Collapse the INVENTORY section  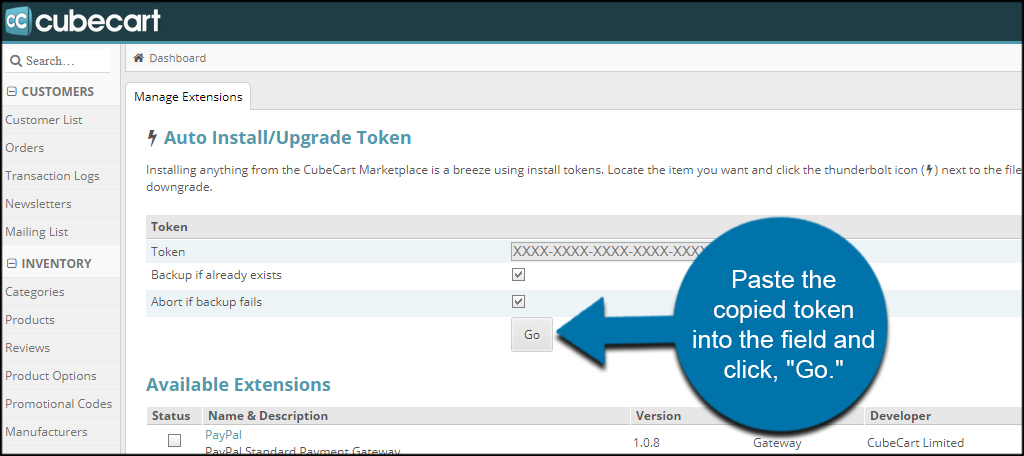point(12,264)
